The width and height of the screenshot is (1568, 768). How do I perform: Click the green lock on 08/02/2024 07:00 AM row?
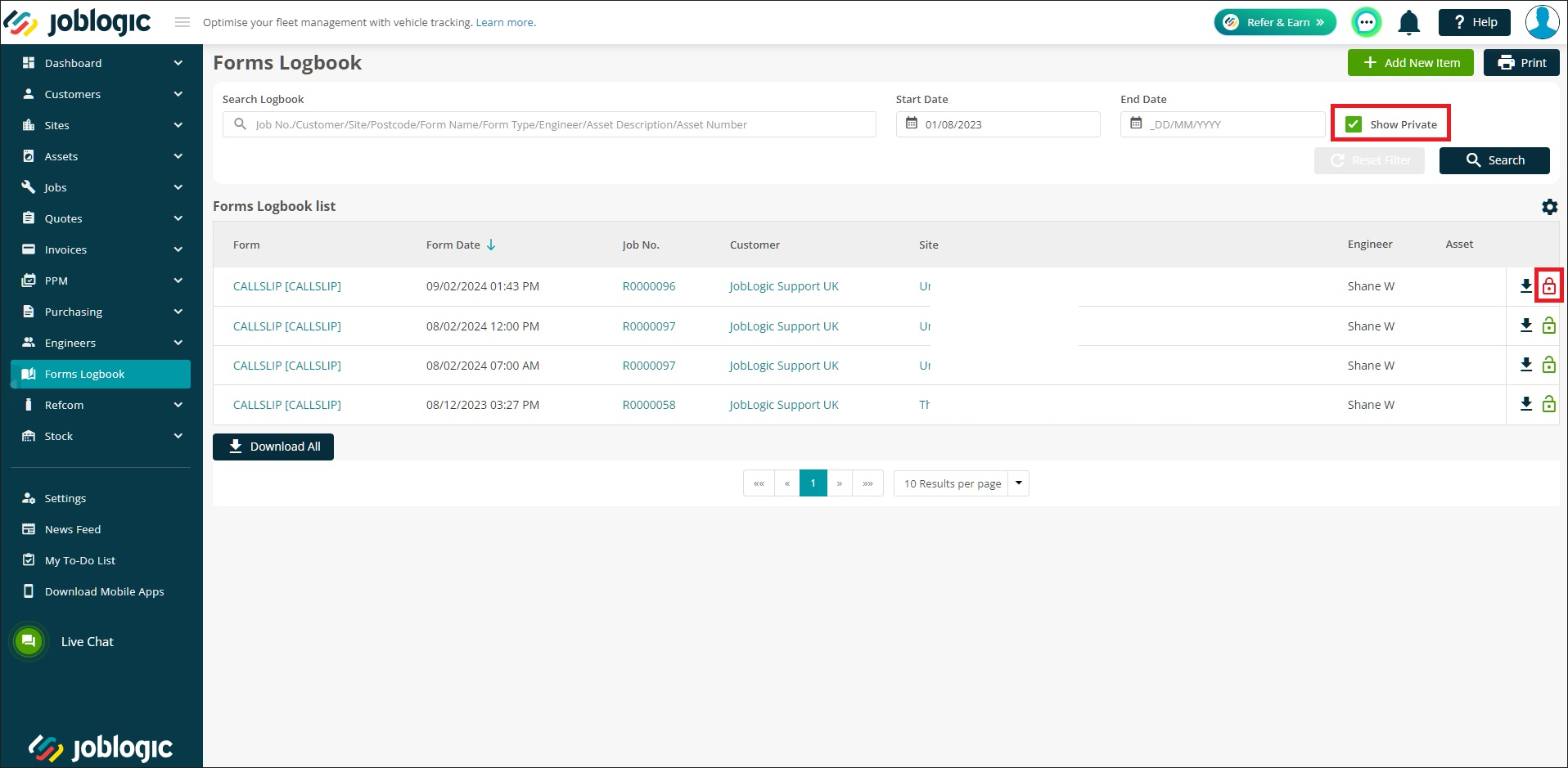click(1548, 365)
